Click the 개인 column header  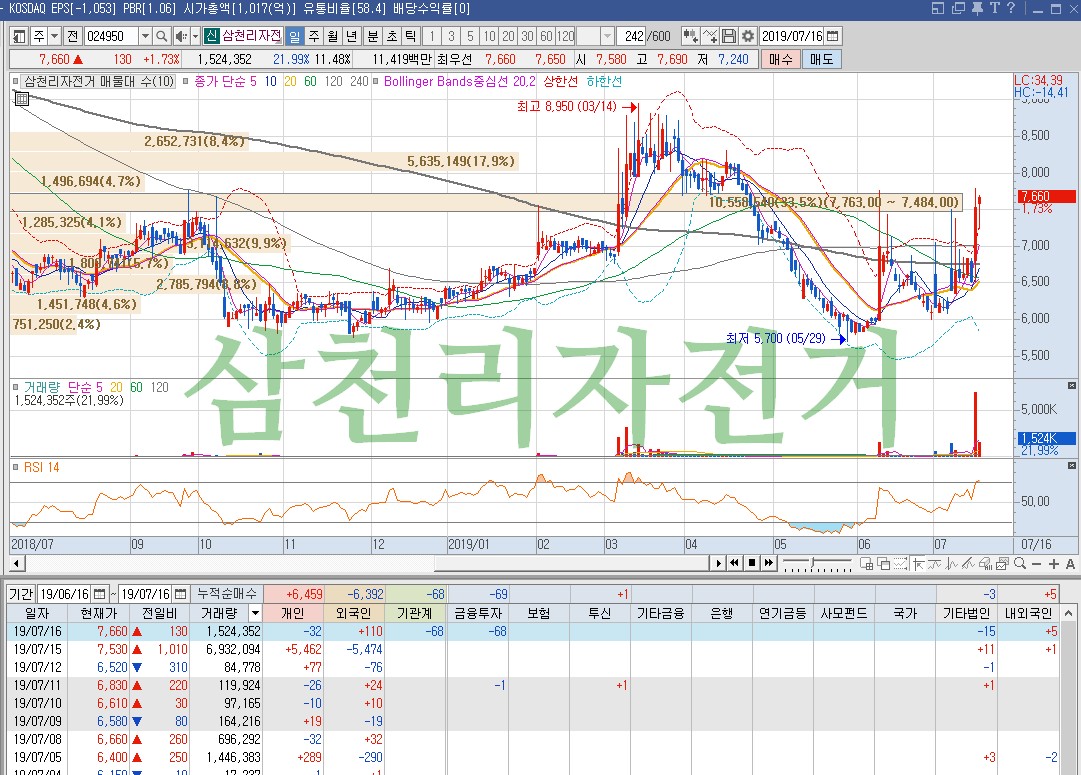[x=292, y=613]
